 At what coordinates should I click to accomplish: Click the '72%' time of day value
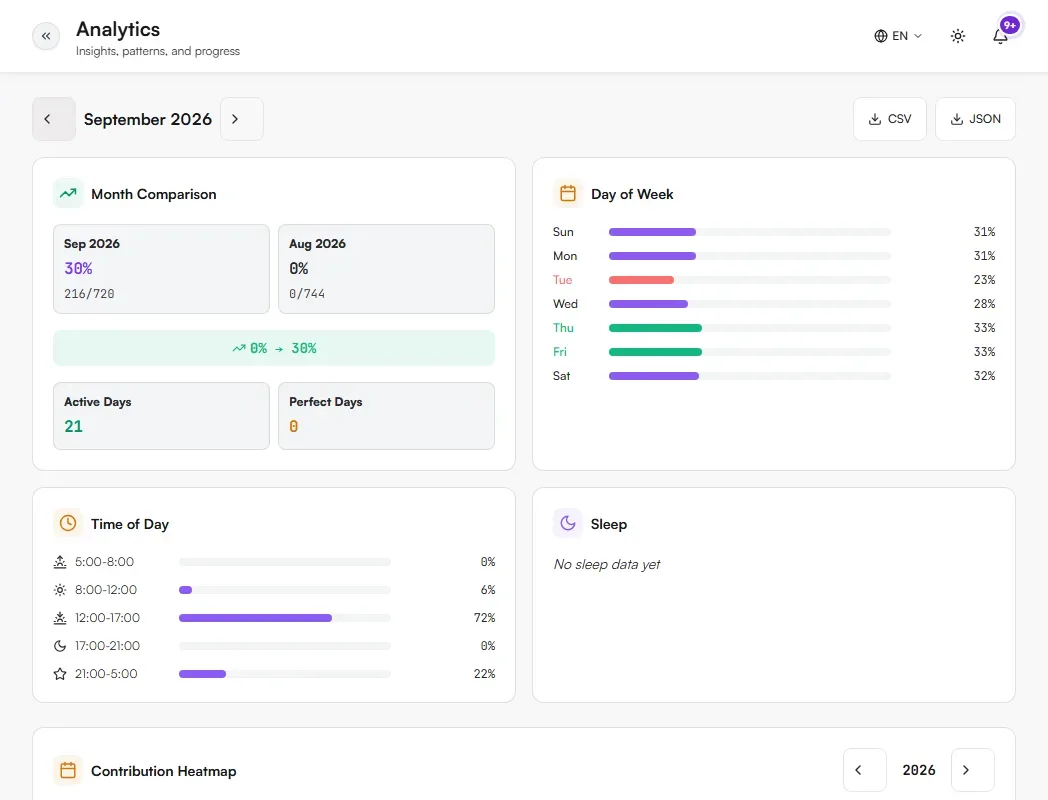tap(485, 618)
